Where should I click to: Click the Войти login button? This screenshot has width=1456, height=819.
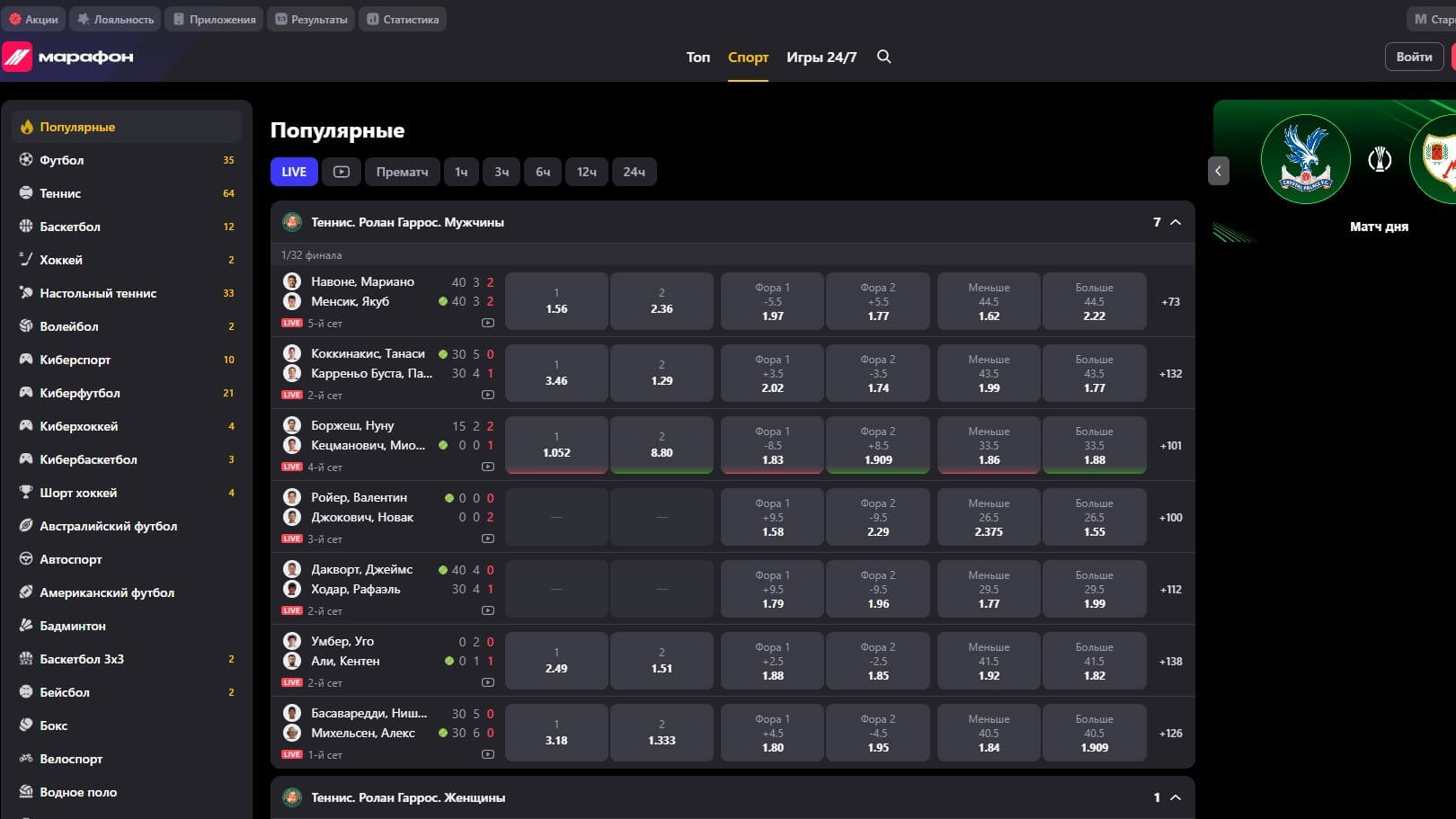tap(1414, 57)
